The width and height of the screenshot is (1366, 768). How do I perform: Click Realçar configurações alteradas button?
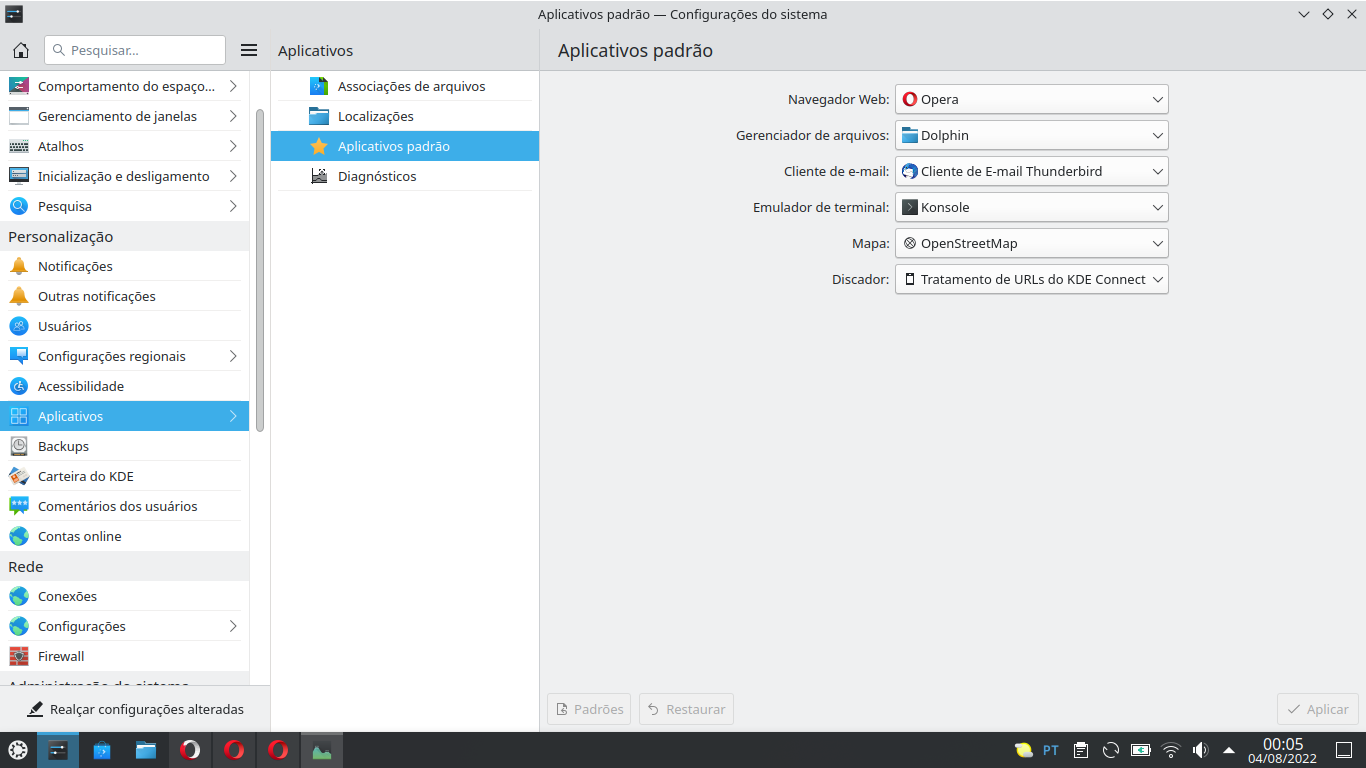coord(135,709)
